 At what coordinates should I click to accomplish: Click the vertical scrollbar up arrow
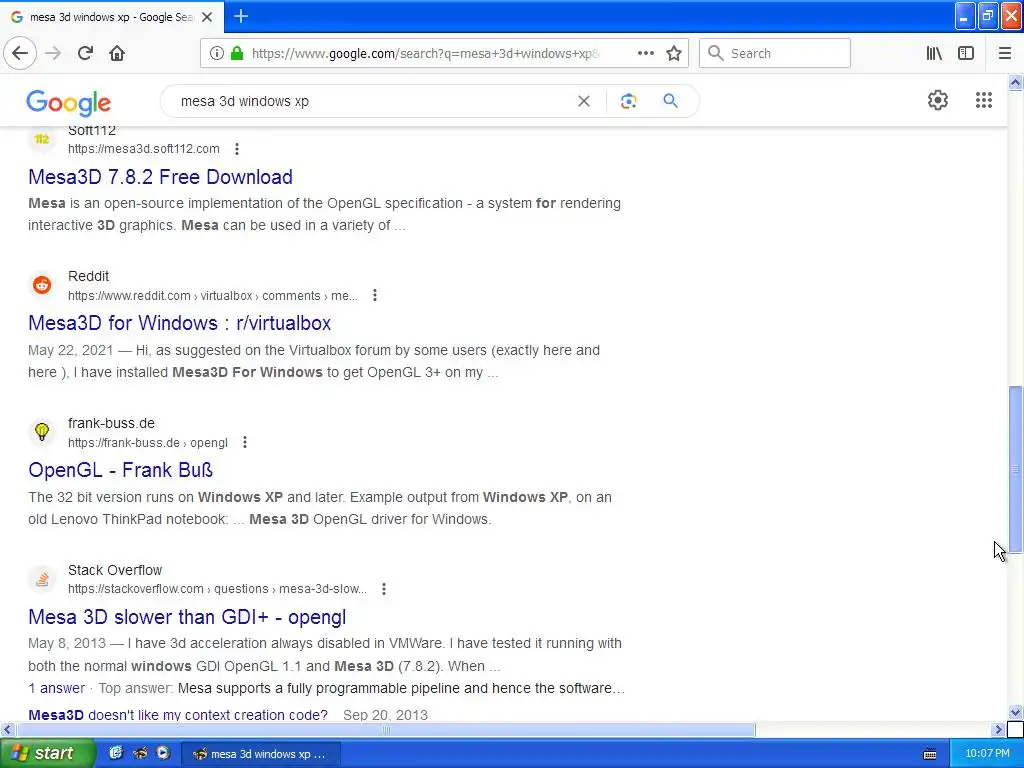tap(1015, 82)
